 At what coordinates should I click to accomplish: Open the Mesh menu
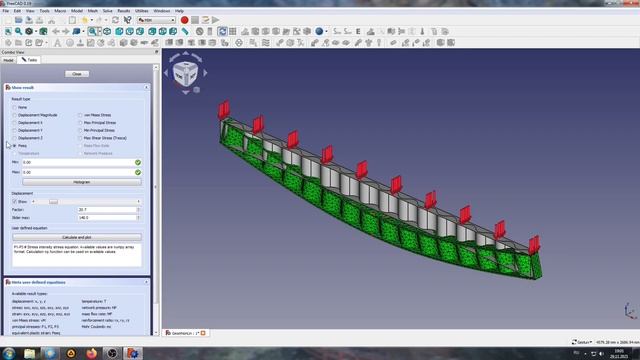tap(93, 11)
